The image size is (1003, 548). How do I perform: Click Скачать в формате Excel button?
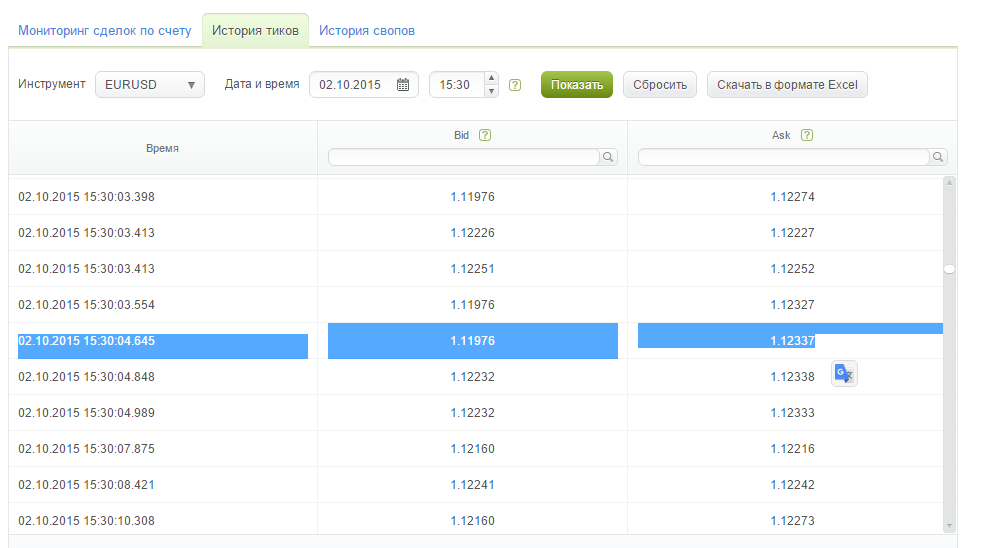tap(787, 84)
